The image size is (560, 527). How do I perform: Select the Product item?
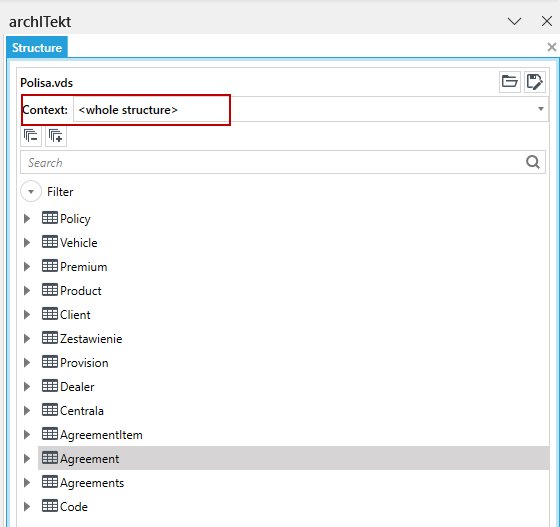coord(81,290)
